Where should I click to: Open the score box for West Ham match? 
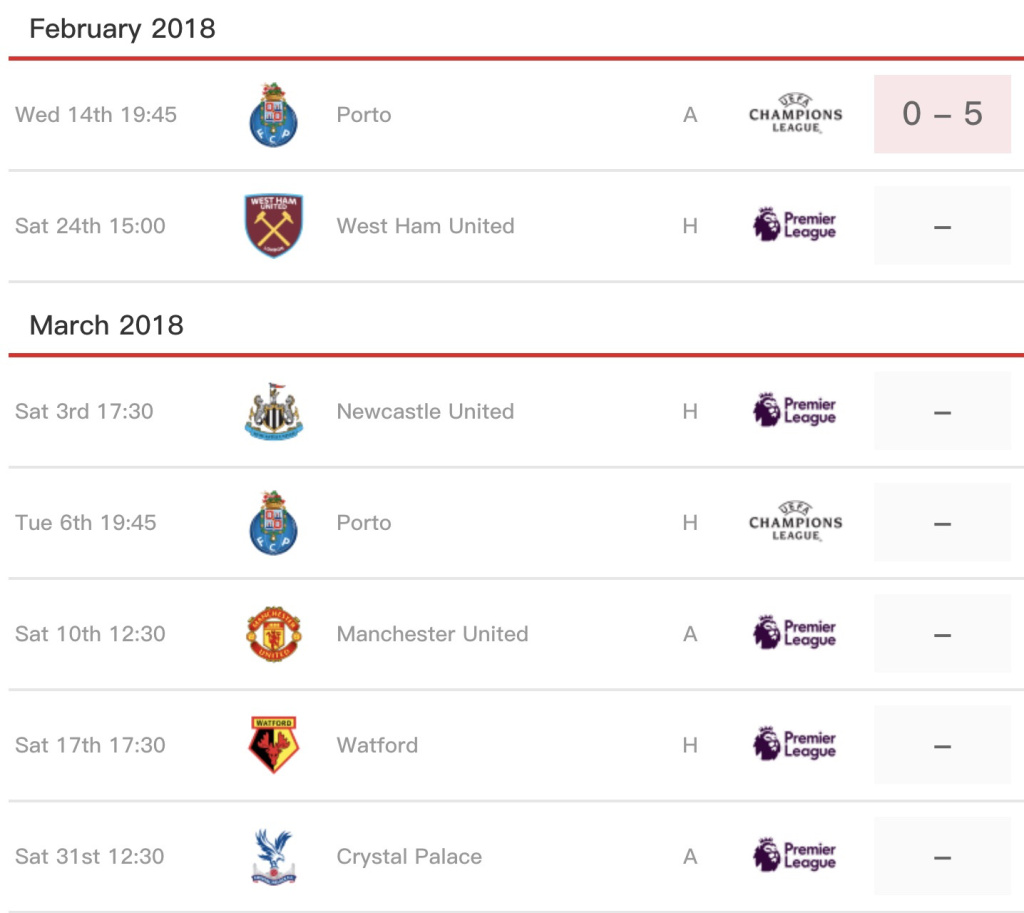click(x=942, y=226)
